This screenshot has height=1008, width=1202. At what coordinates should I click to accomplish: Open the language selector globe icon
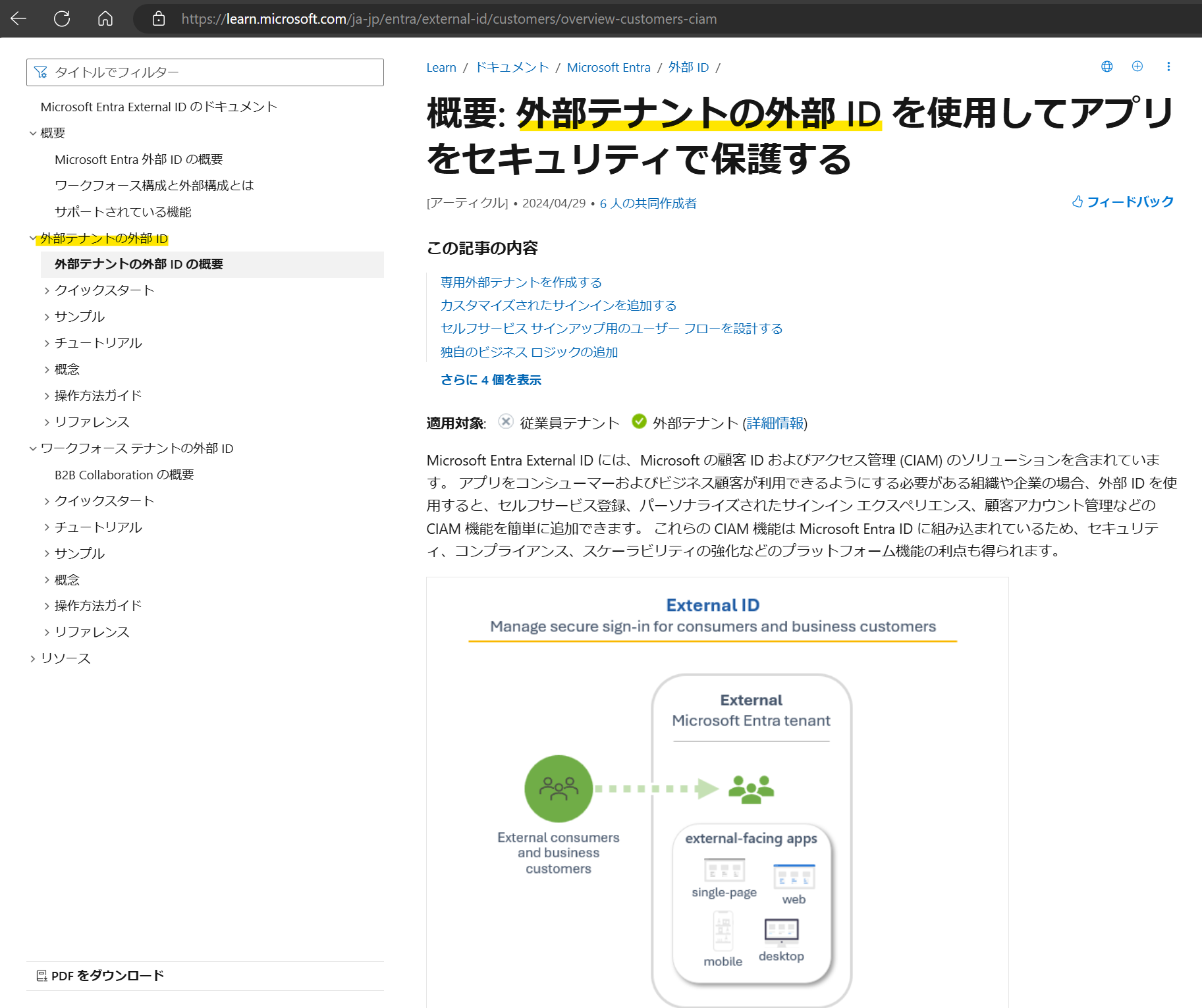pos(1106,66)
